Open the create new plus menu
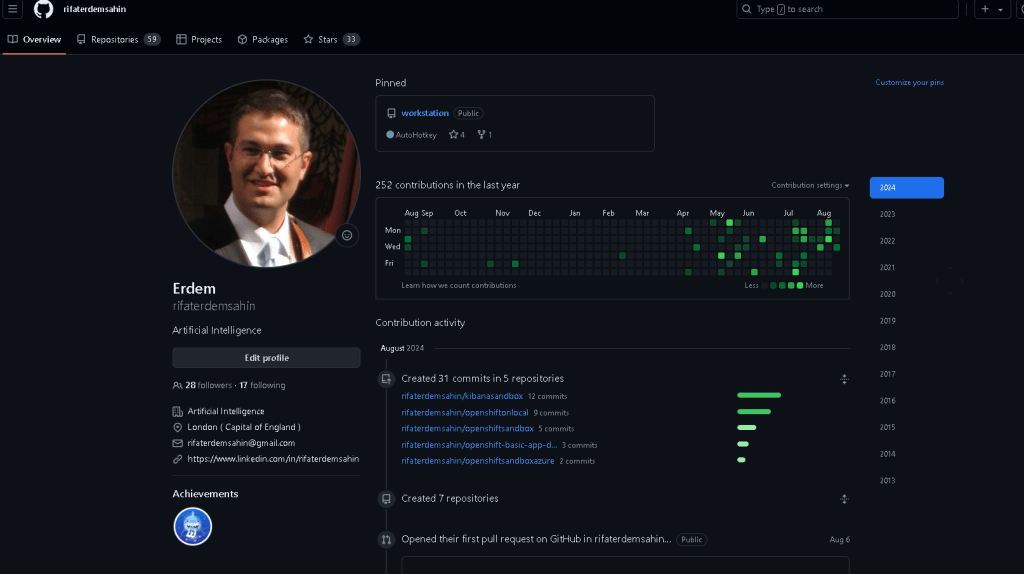This screenshot has height=574, width=1024. click(992, 9)
